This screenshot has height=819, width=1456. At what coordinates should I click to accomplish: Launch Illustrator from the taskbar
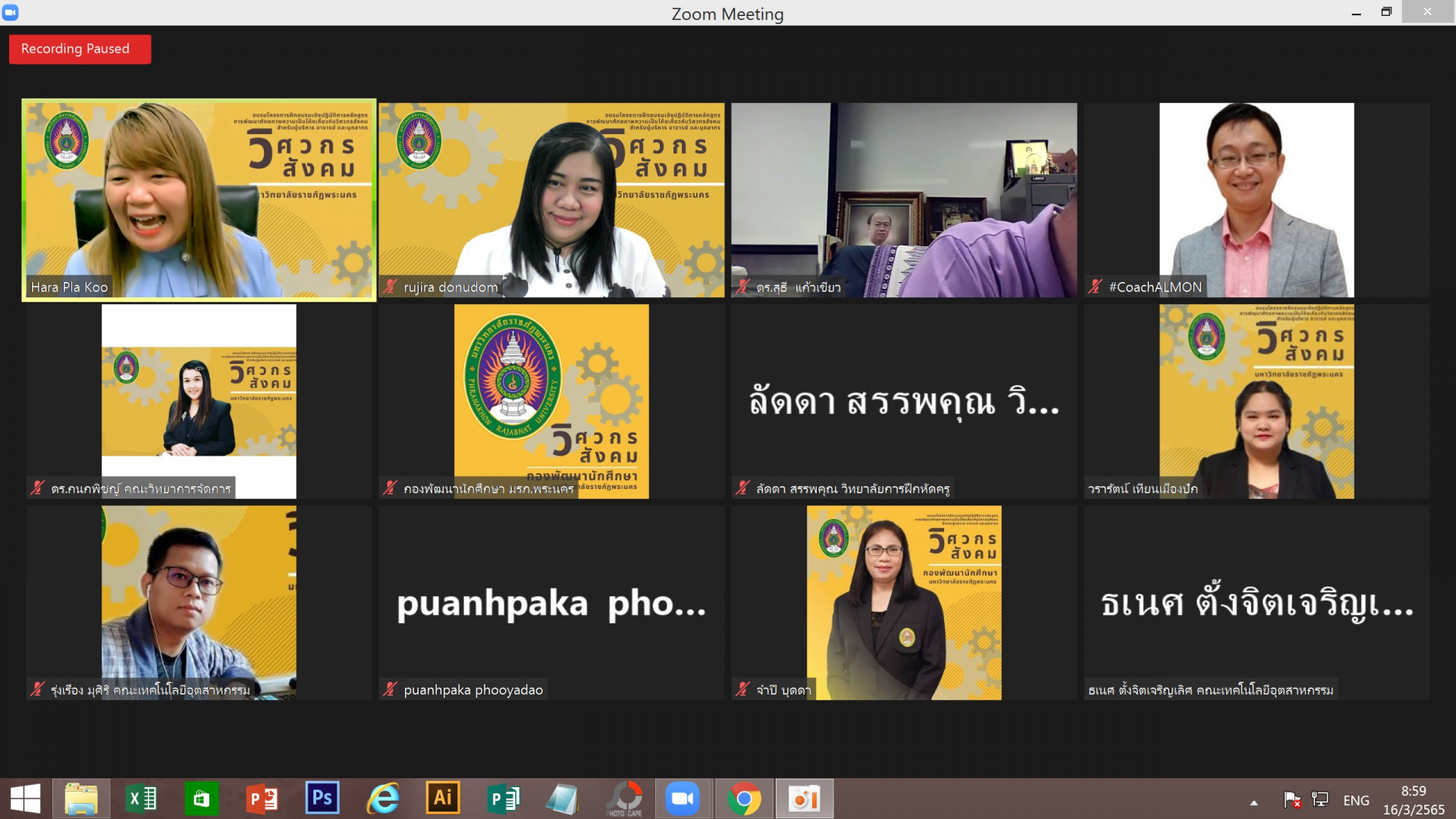pyautogui.click(x=443, y=799)
